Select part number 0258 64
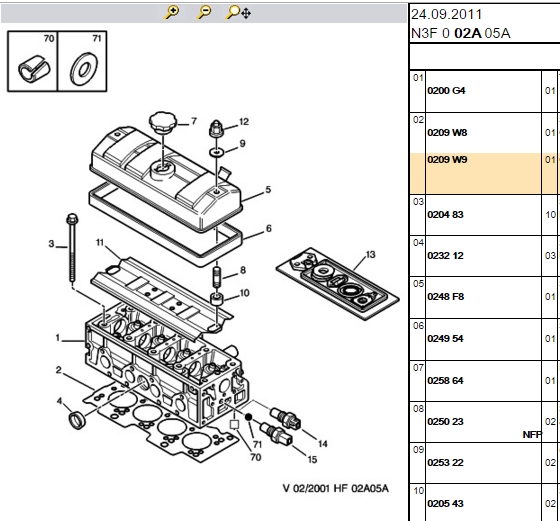Viewport: 560px width, 521px height. 445,381
